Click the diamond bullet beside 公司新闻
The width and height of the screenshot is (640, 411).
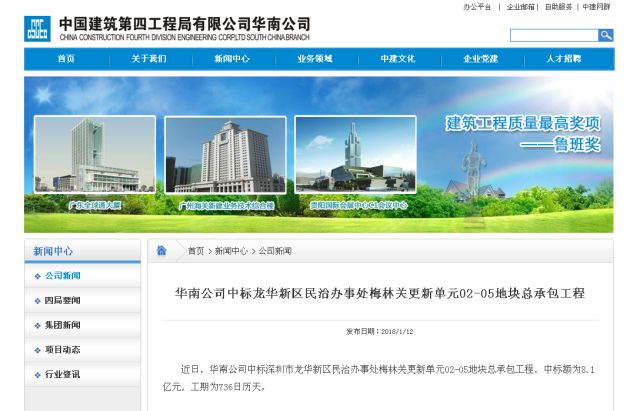coord(38,276)
